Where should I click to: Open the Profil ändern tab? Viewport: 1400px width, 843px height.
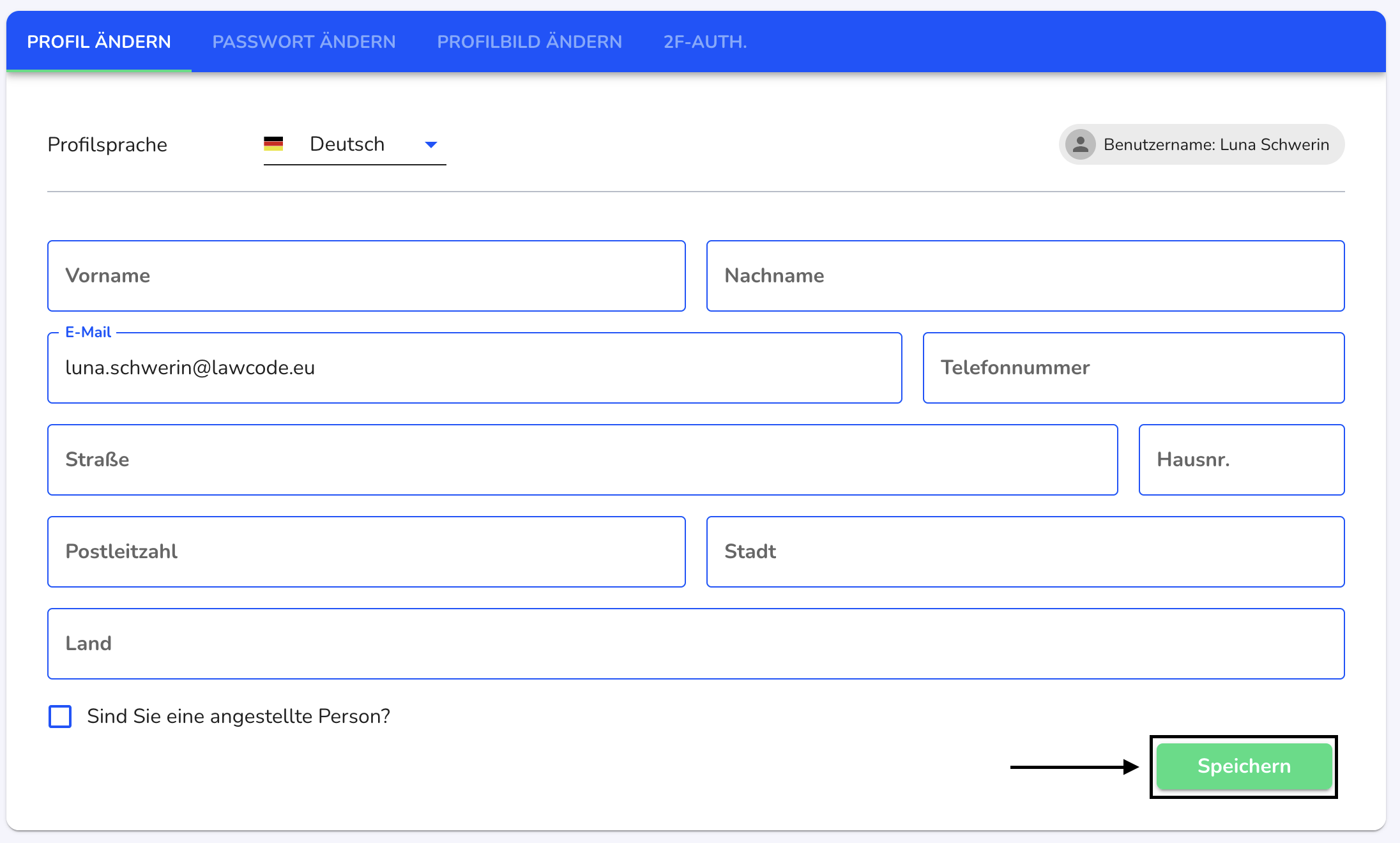[99, 42]
